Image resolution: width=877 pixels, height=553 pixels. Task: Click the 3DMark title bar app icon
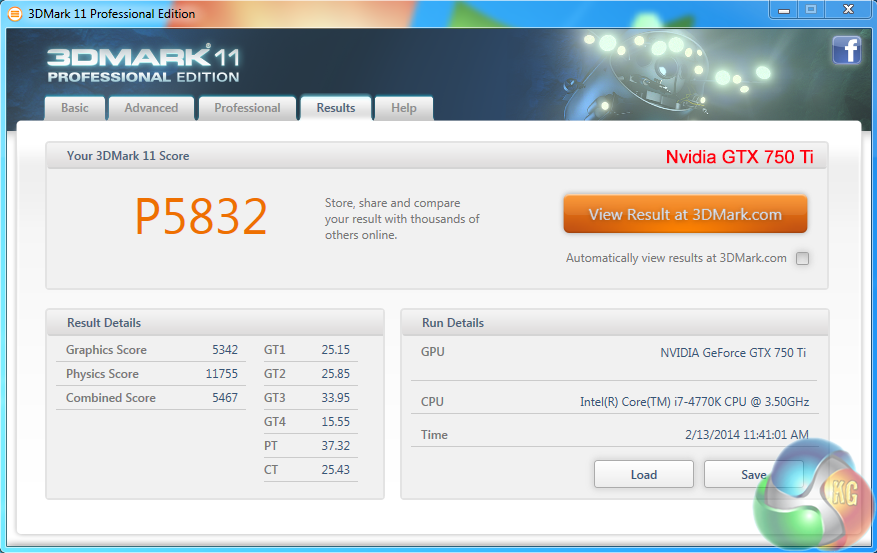14,14
